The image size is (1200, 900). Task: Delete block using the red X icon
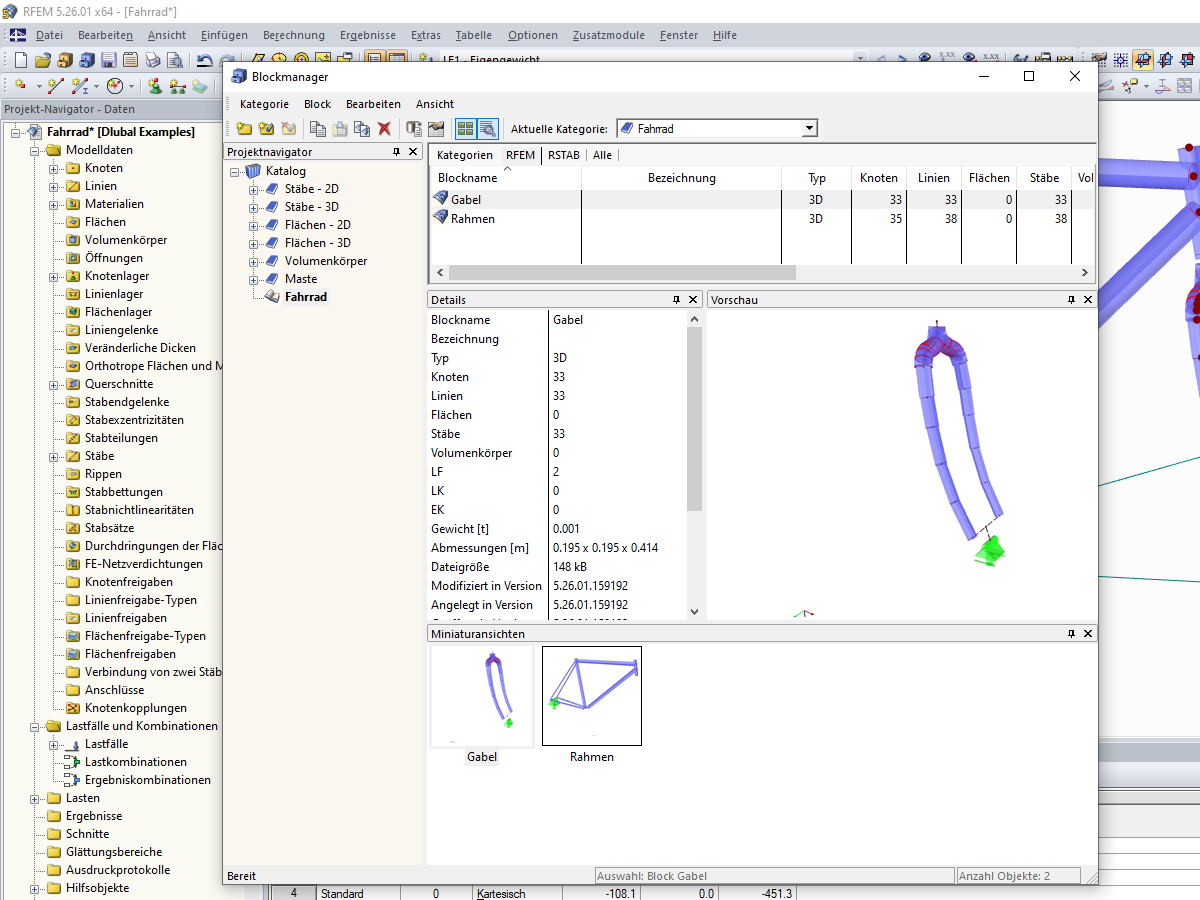(x=384, y=129)
